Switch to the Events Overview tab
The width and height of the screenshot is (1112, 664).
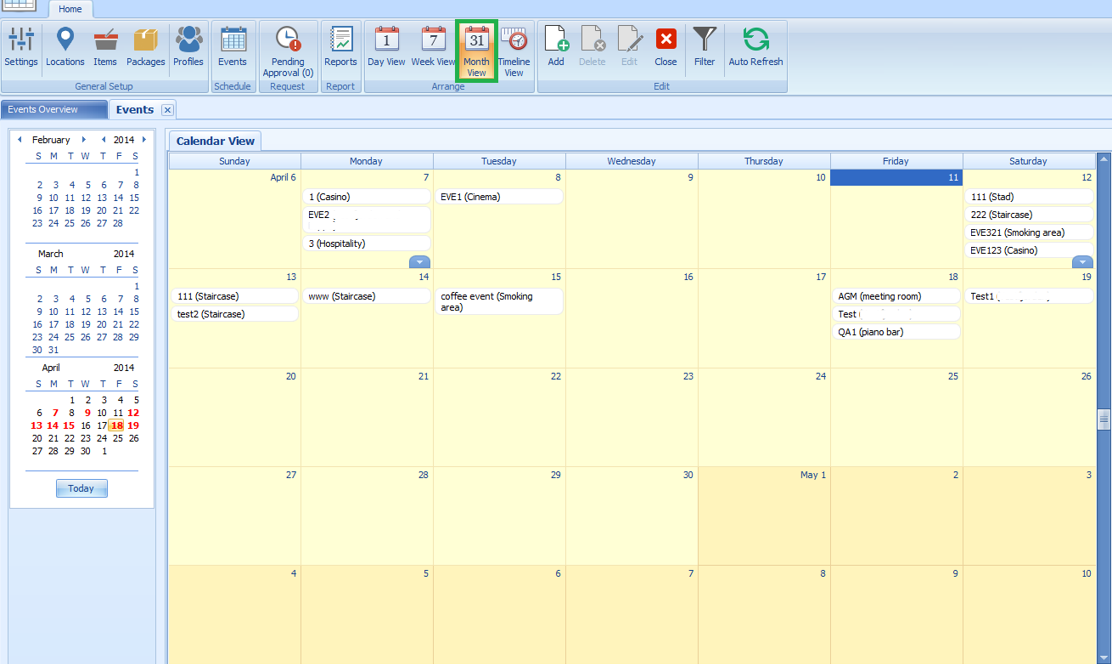pyautogui.click(x=55, y=109)
